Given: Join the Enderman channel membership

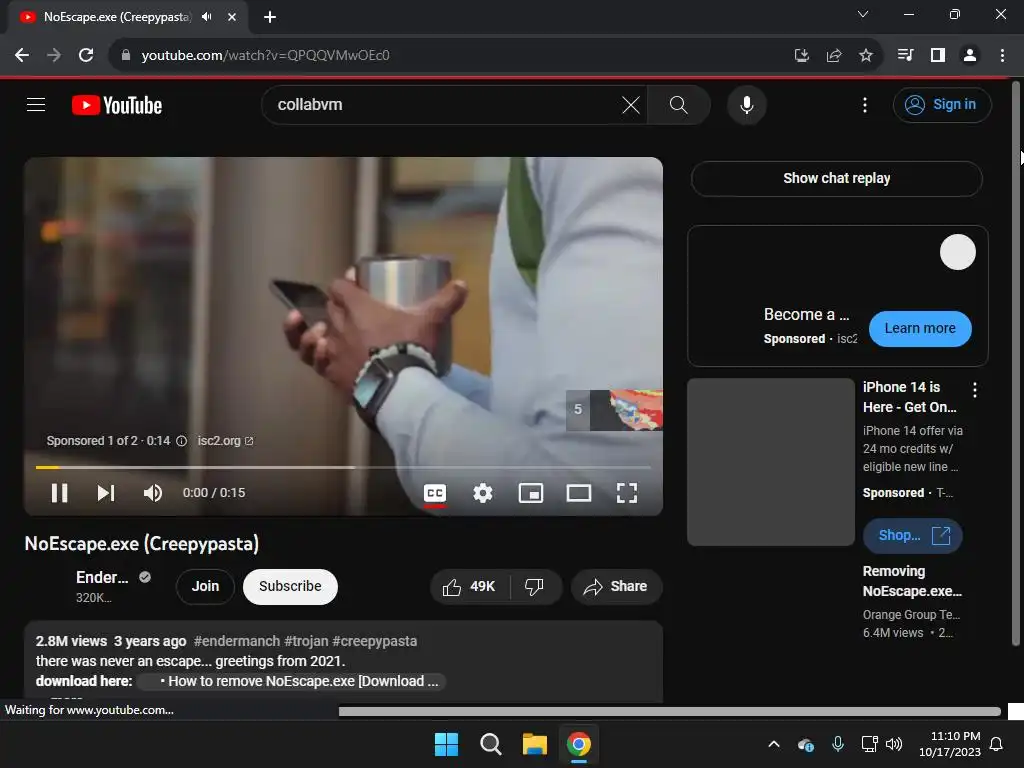Looking at the screenshot, I should tap(205, 586).
